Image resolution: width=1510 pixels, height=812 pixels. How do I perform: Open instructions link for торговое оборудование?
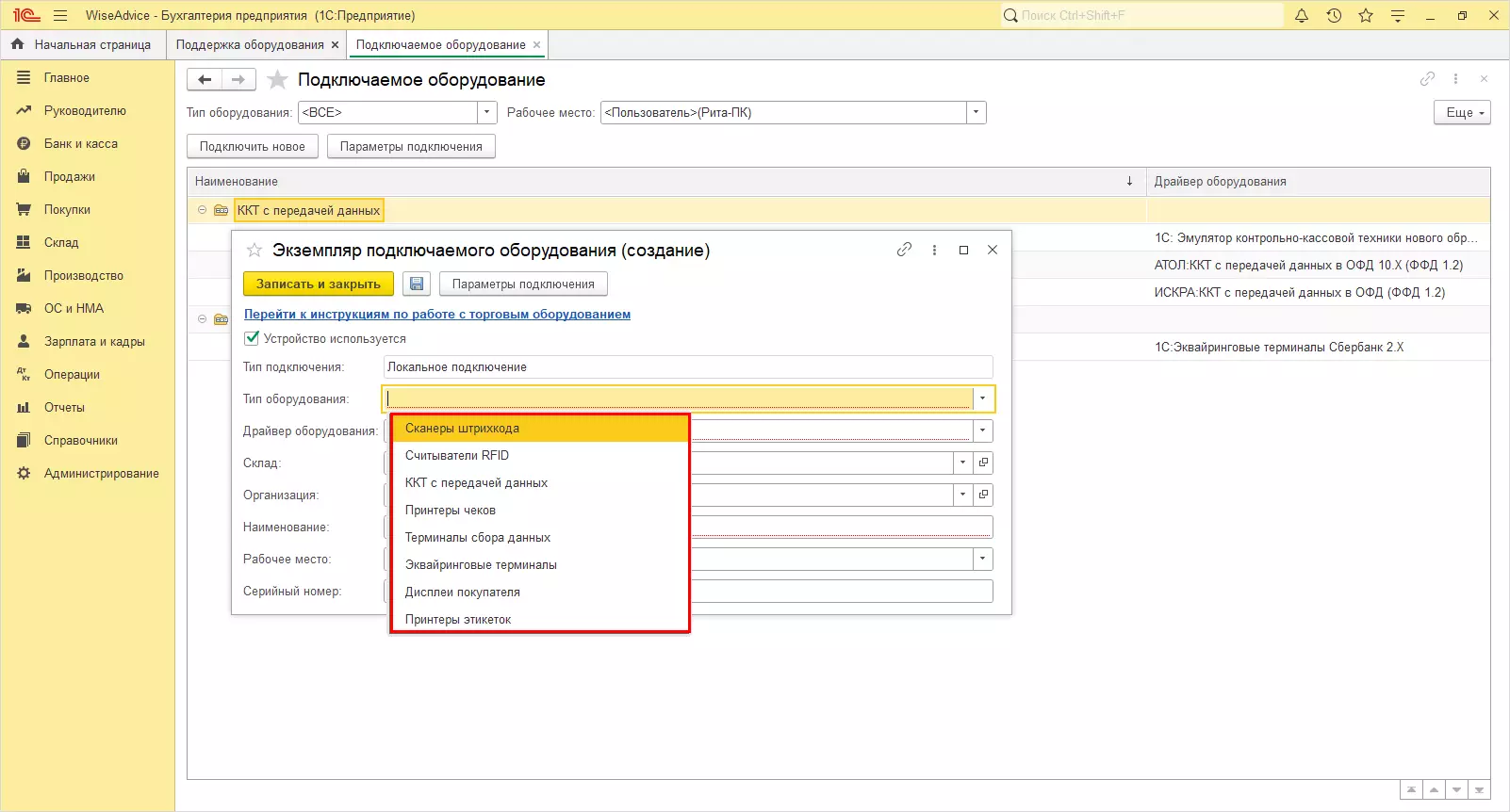click(437, 315)
